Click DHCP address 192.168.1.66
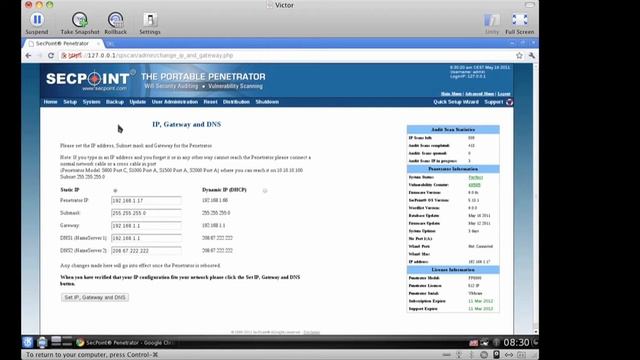Screen dimensions: 640x360 point(215,200)
